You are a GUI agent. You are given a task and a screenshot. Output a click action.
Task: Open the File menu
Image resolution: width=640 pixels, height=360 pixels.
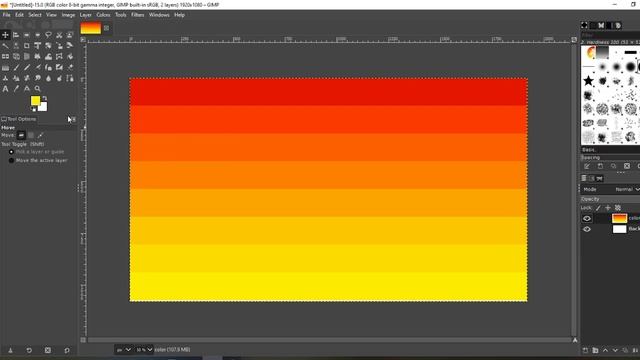(x=7, y=15)
